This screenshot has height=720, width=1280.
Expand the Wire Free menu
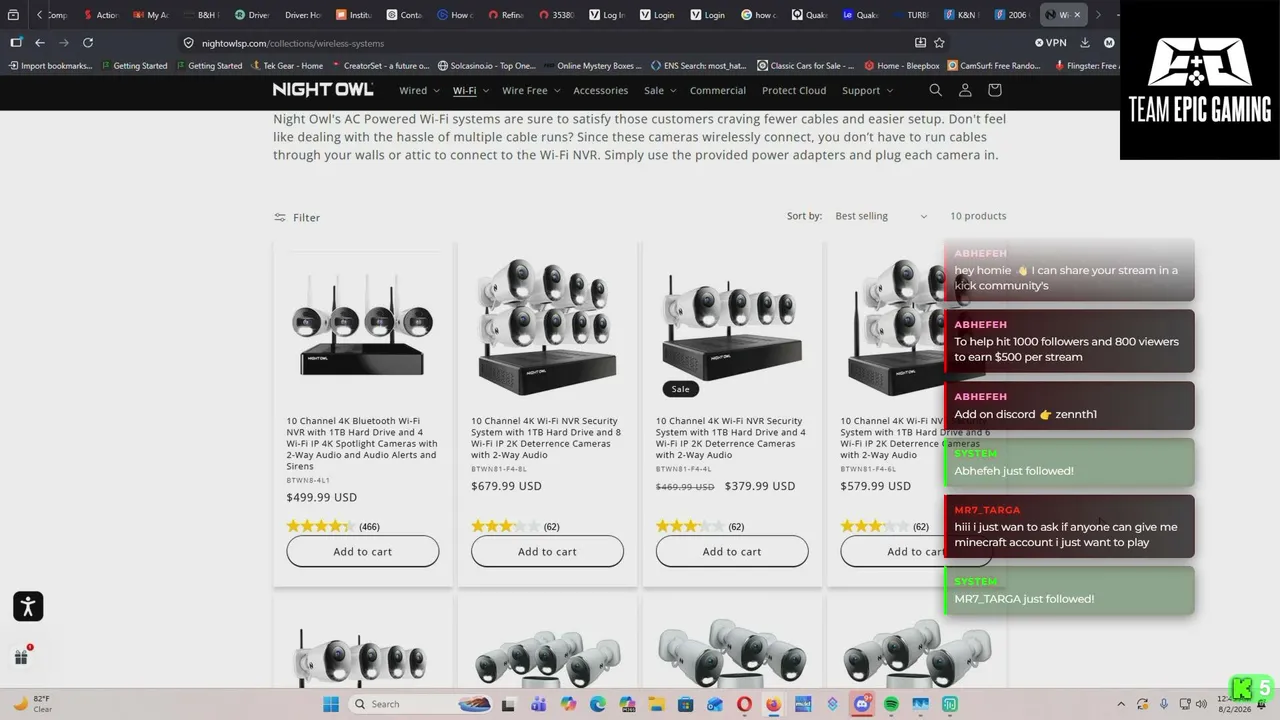click(x=531, y=90)
